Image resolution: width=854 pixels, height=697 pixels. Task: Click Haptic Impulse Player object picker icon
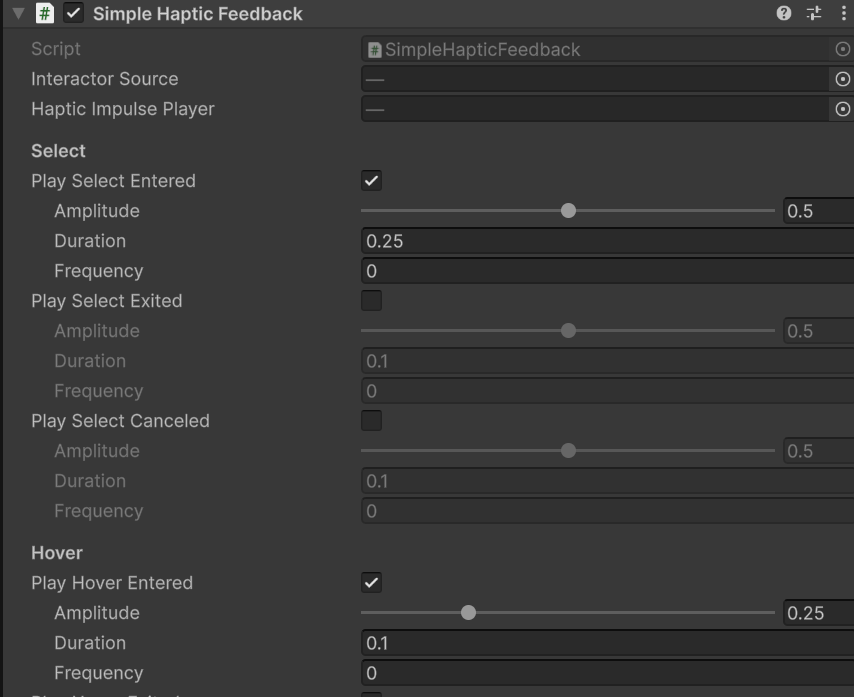(842, 110)
